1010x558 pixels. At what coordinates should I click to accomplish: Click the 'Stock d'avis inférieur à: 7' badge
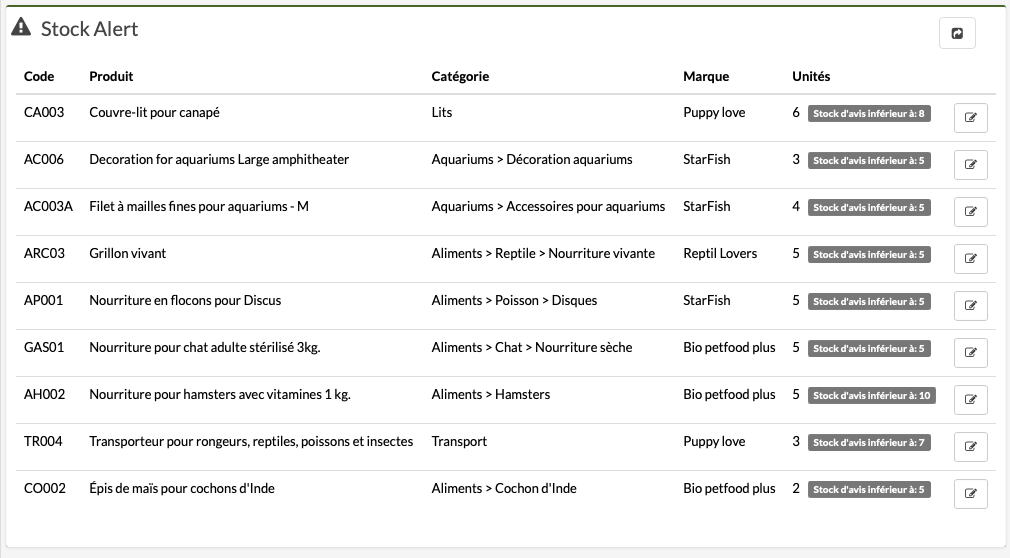pos(869,443)
